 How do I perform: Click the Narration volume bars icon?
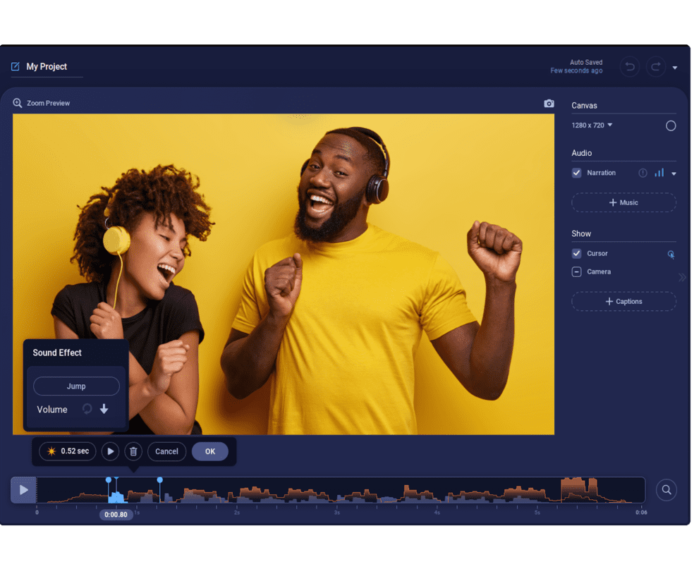pos(659,173)
